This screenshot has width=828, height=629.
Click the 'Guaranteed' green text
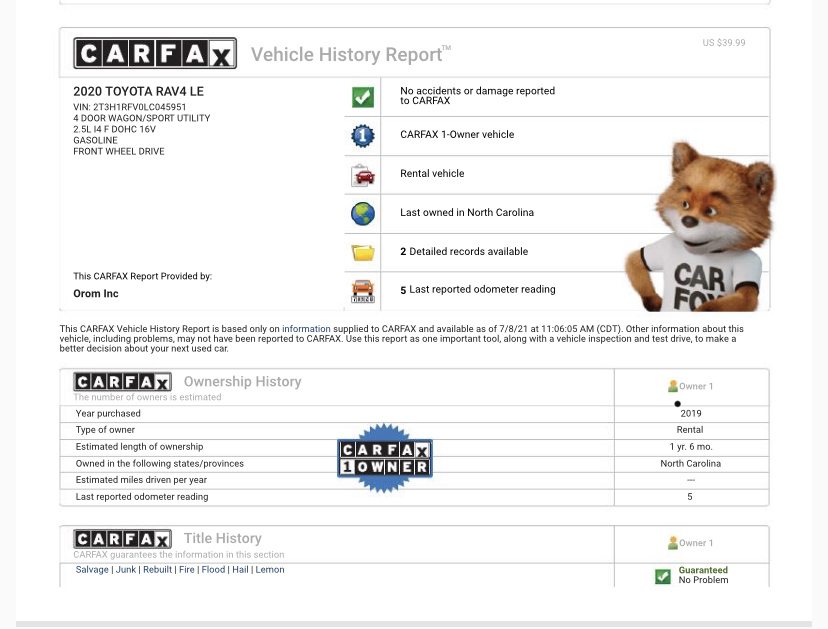tap(703, 570)
